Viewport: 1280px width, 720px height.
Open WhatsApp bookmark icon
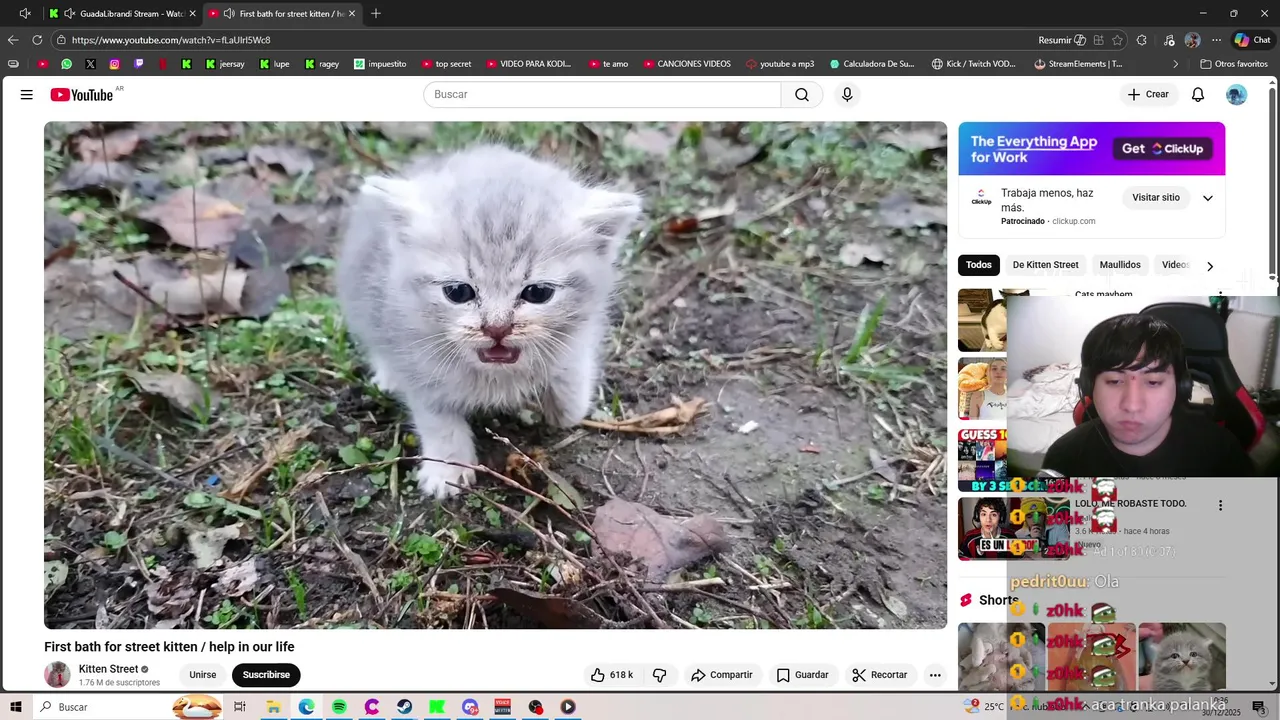pyautogui.click(x=67, y=64)
